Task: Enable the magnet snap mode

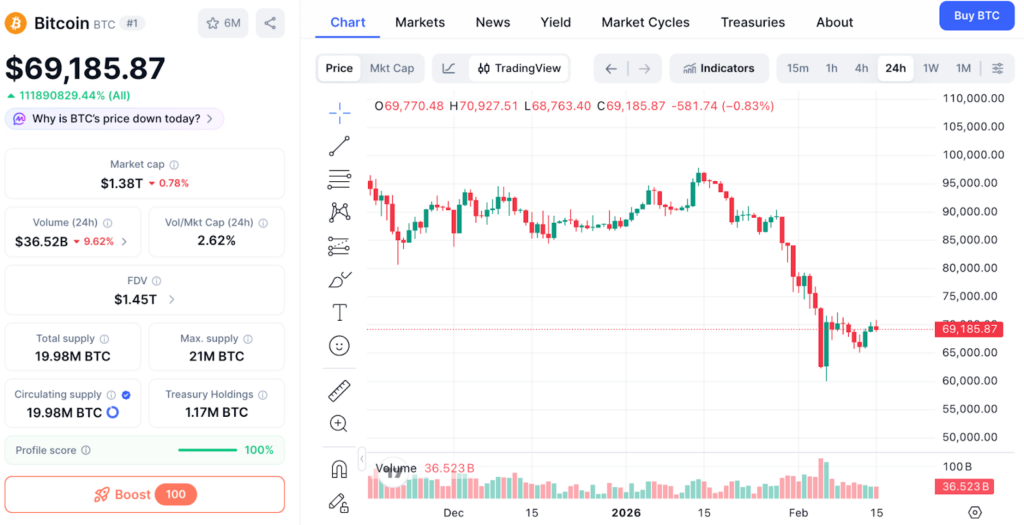Action: point(339,469)
